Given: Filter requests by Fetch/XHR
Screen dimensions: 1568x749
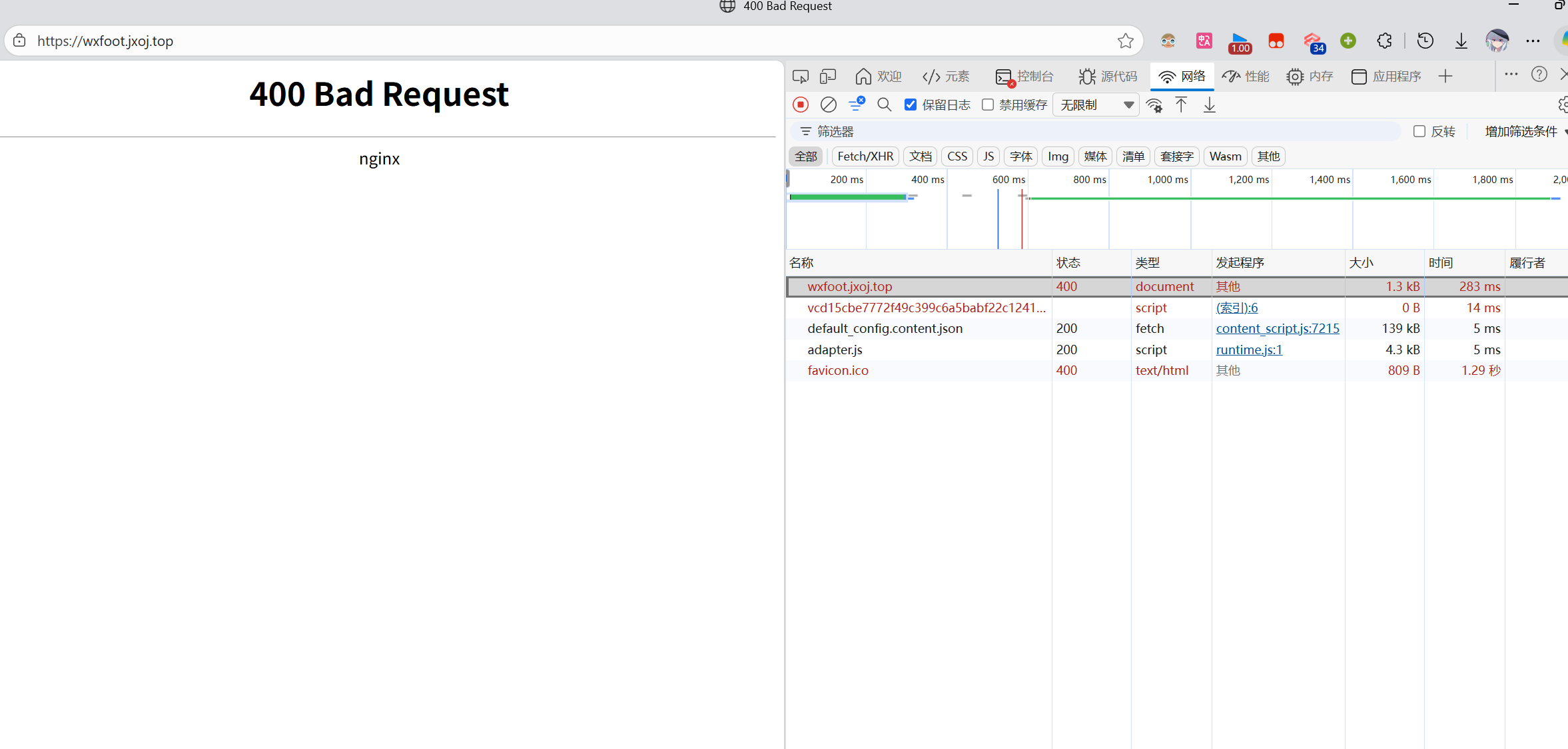Looking at the screenshot, I should (x=865, y=156).
